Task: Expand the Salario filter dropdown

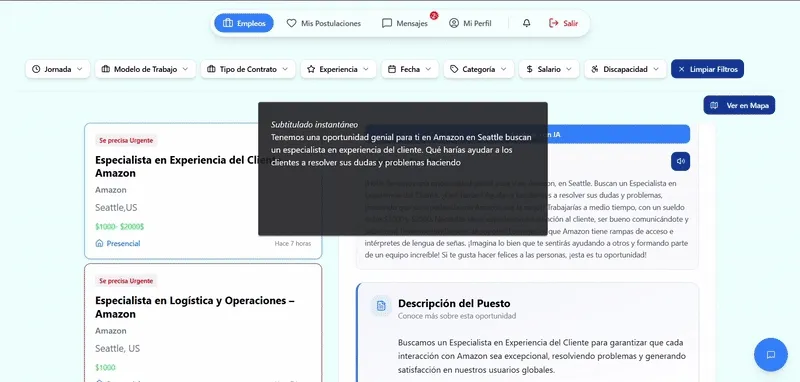Action: coord(549,69)
